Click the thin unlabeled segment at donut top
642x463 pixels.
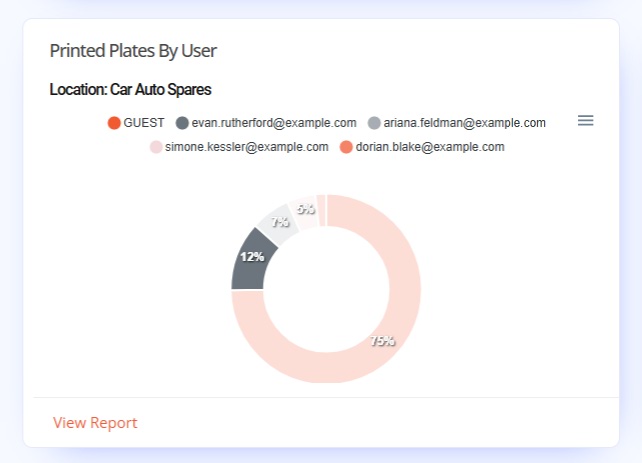321,210
